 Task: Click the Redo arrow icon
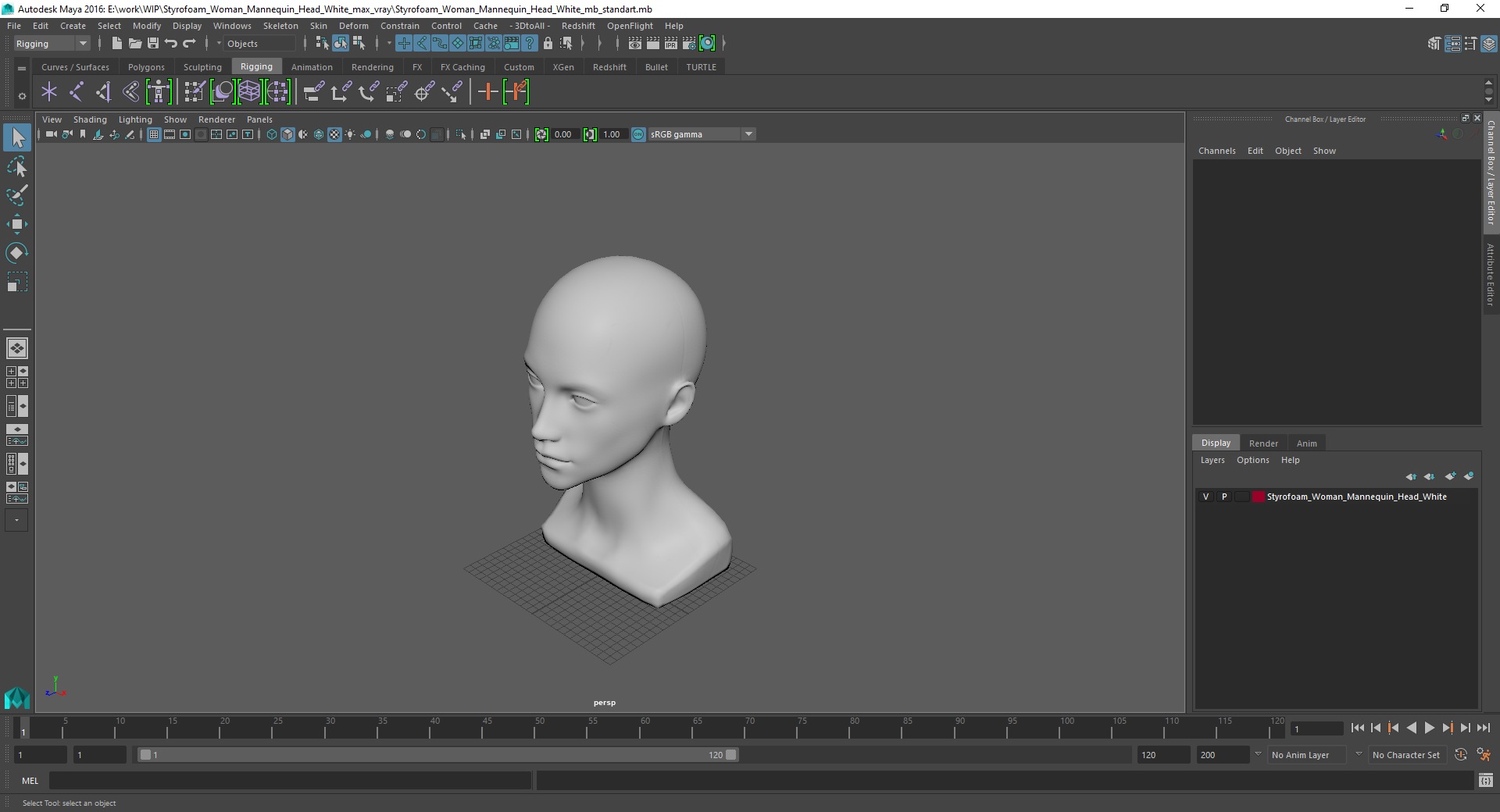pos(189,44)
